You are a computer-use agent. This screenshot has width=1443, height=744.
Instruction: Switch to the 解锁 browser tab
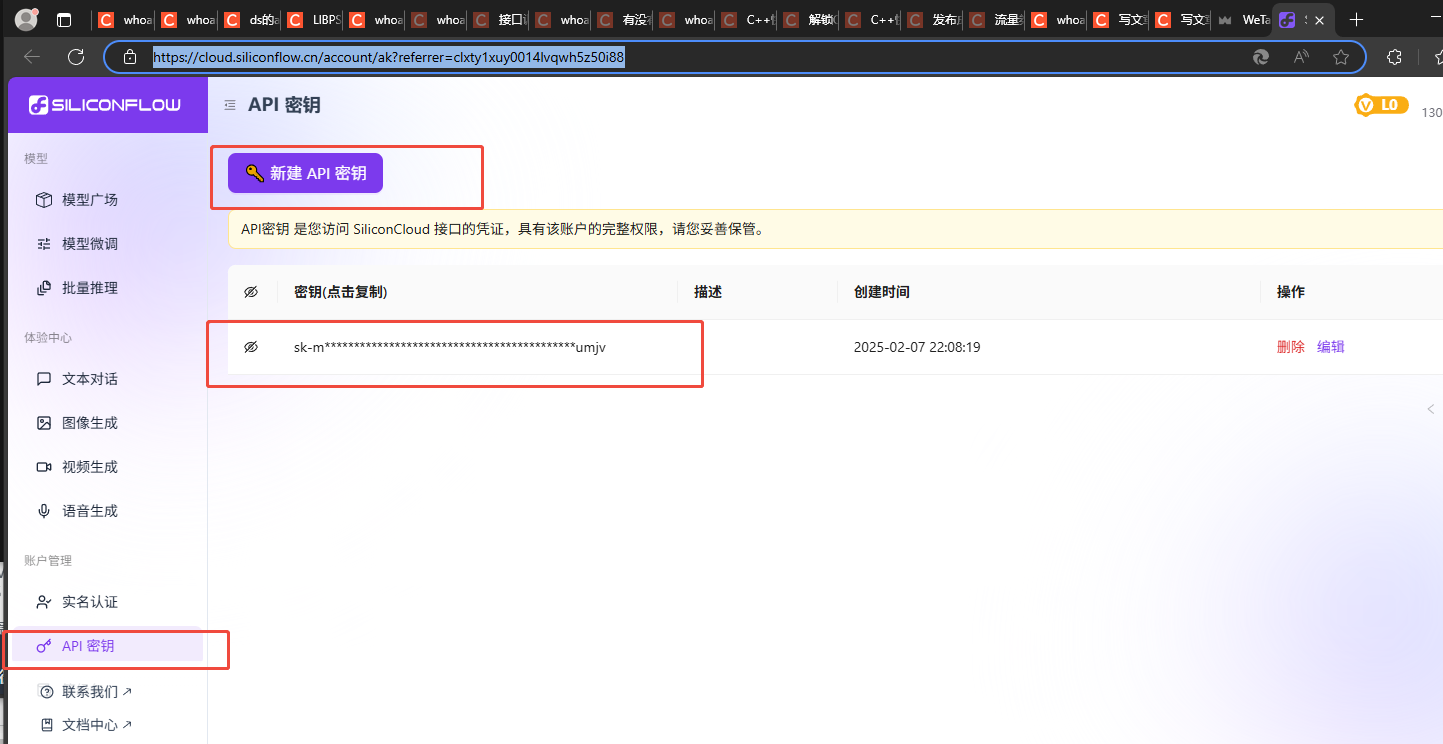[808, 20]
